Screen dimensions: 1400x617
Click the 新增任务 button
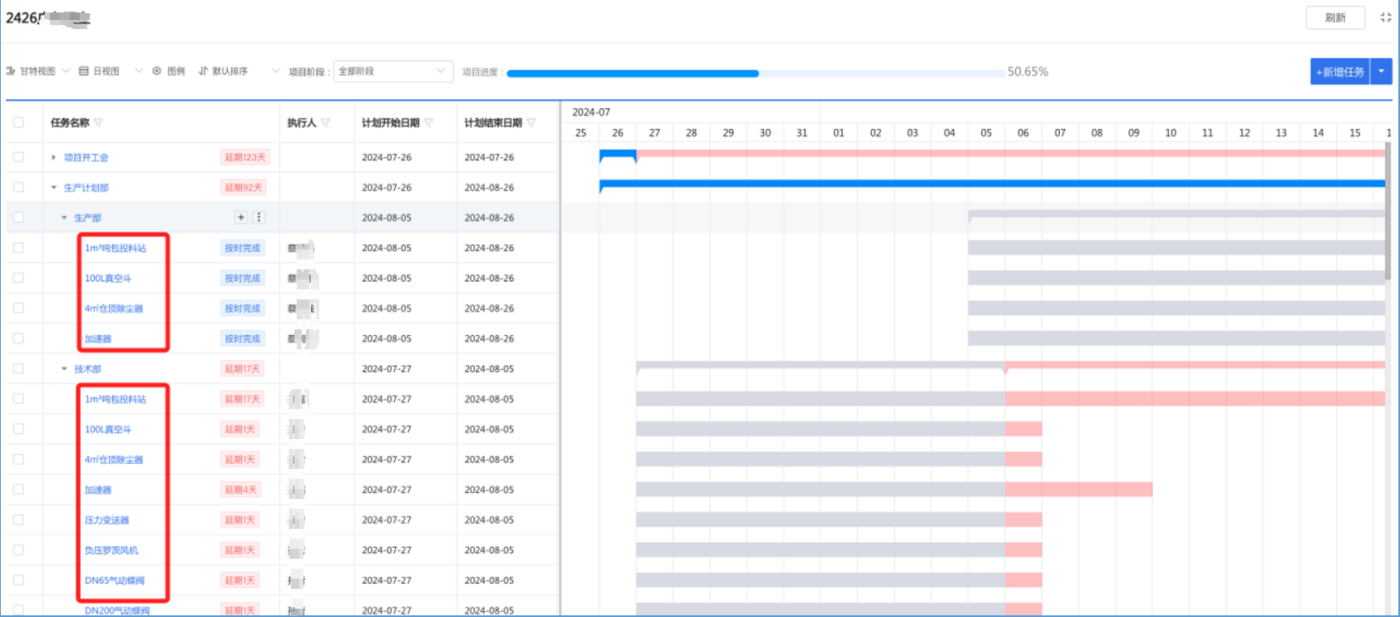click(1339, 72)
